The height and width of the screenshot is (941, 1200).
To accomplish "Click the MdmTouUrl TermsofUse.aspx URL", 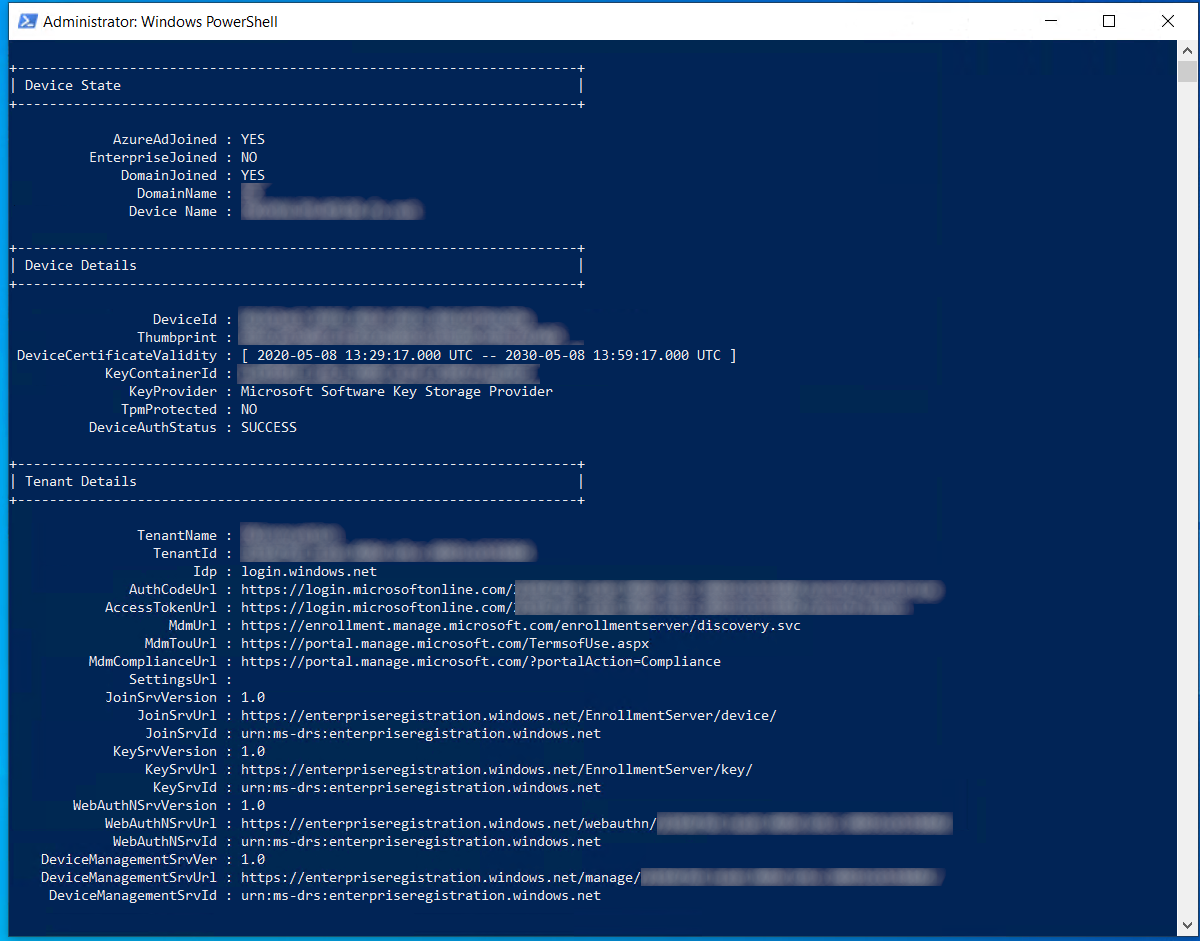I will point(444,644).
